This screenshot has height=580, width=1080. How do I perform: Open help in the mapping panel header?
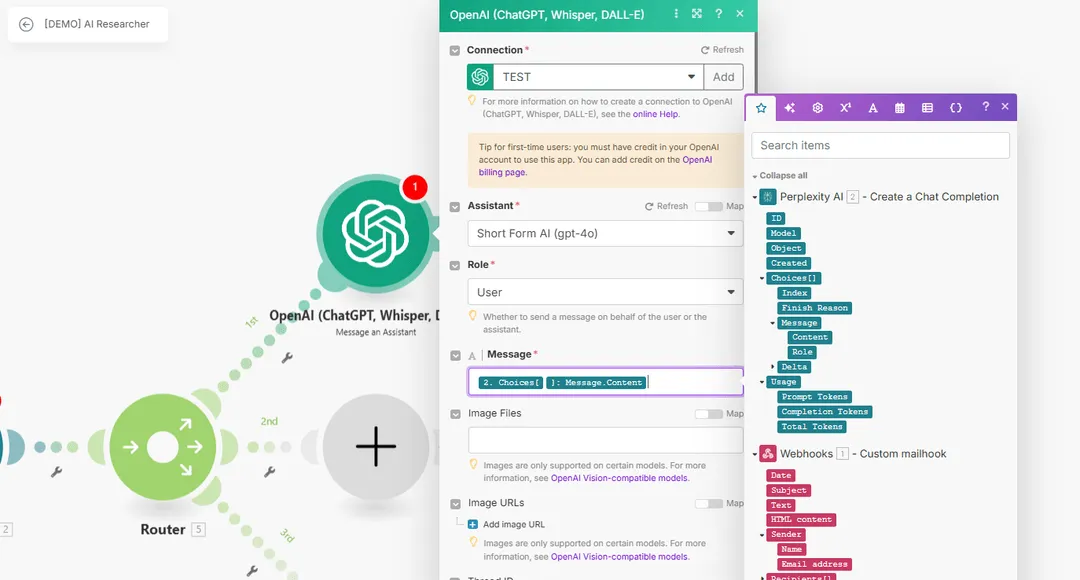[986, 107]
